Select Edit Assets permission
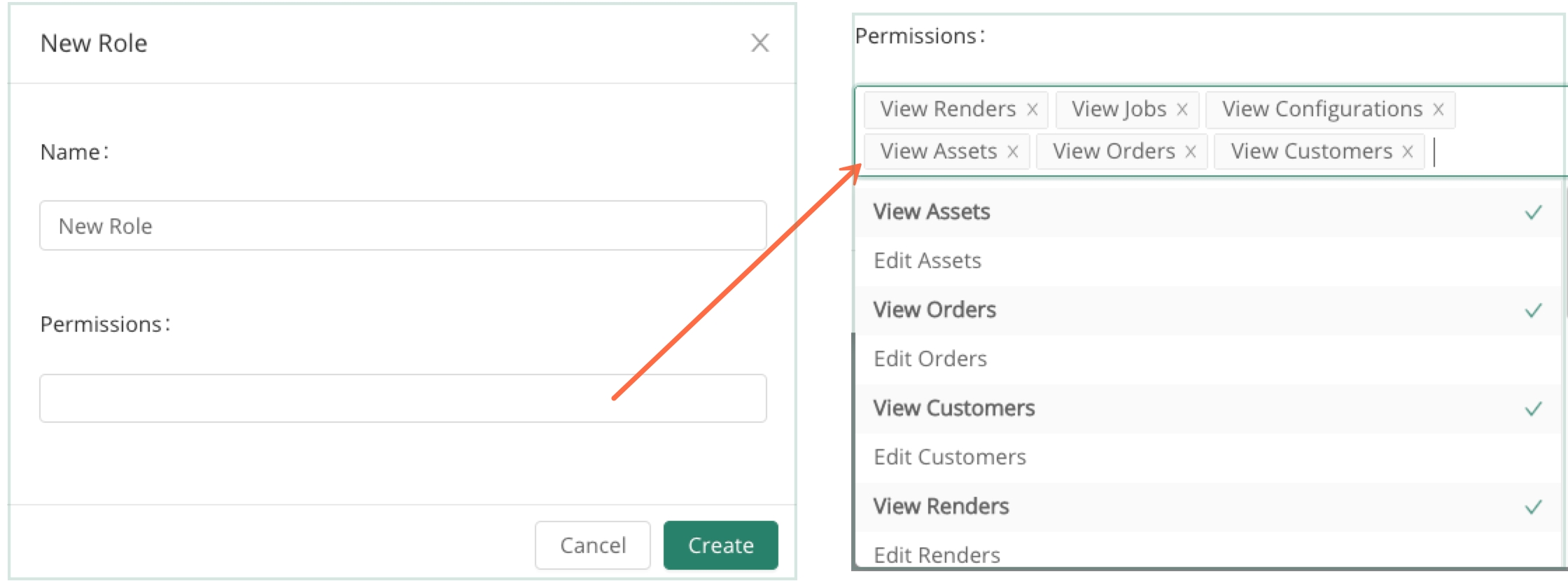1568x581 pixels. point(927,261)
